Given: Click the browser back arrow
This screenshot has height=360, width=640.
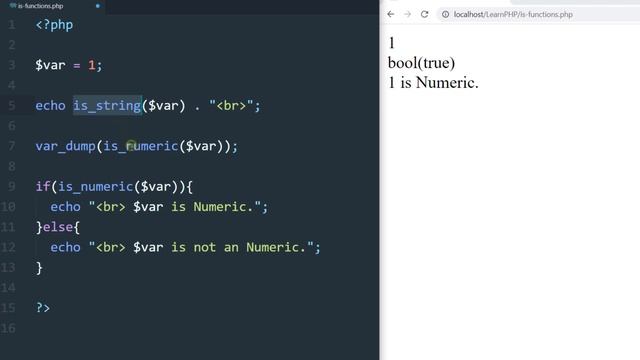Looking at the screenshot, I should (391, 14).
